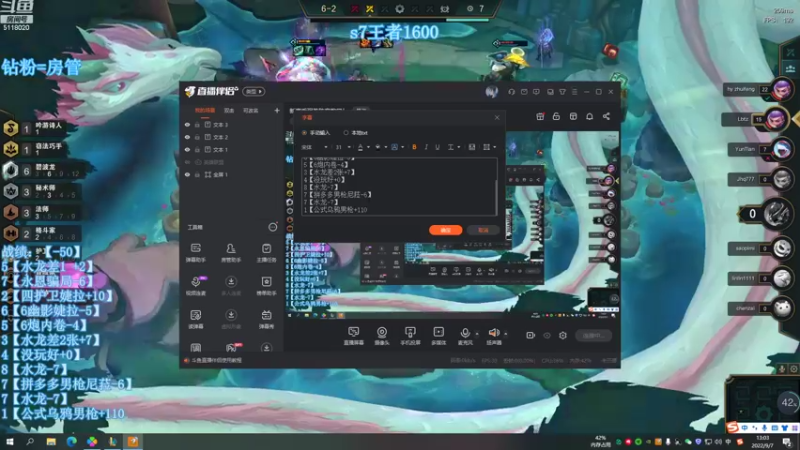Open the mail envelope icon in title bar
The image size is (800, 450).
pyautogui.click(x=524, y=92)
